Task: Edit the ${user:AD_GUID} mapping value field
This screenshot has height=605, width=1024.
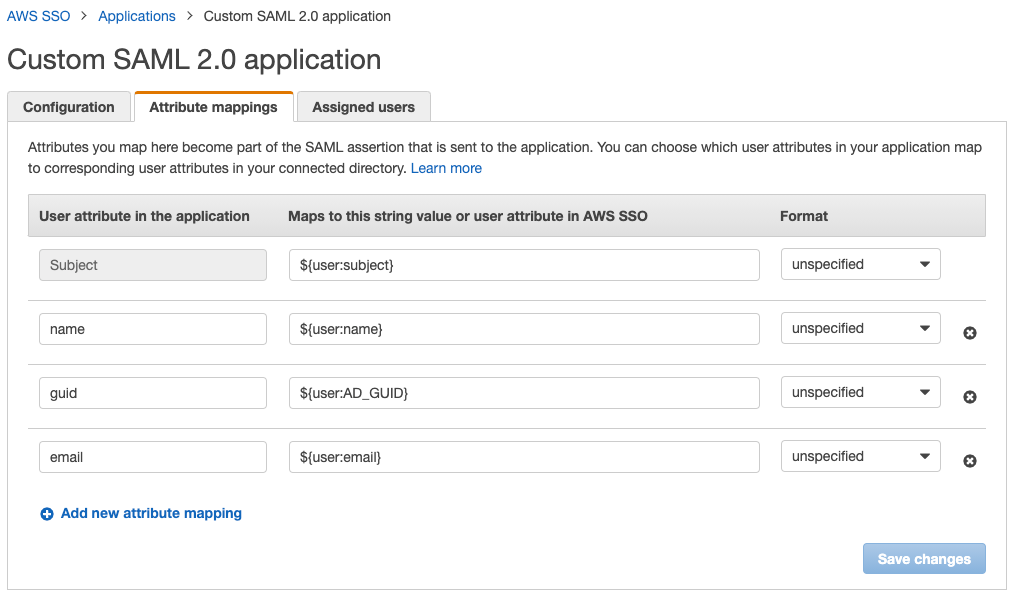Action: pos(524,393)
